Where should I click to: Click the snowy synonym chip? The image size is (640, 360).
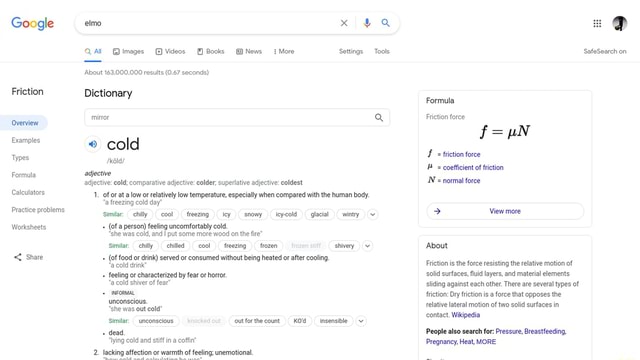pos(253,214)
